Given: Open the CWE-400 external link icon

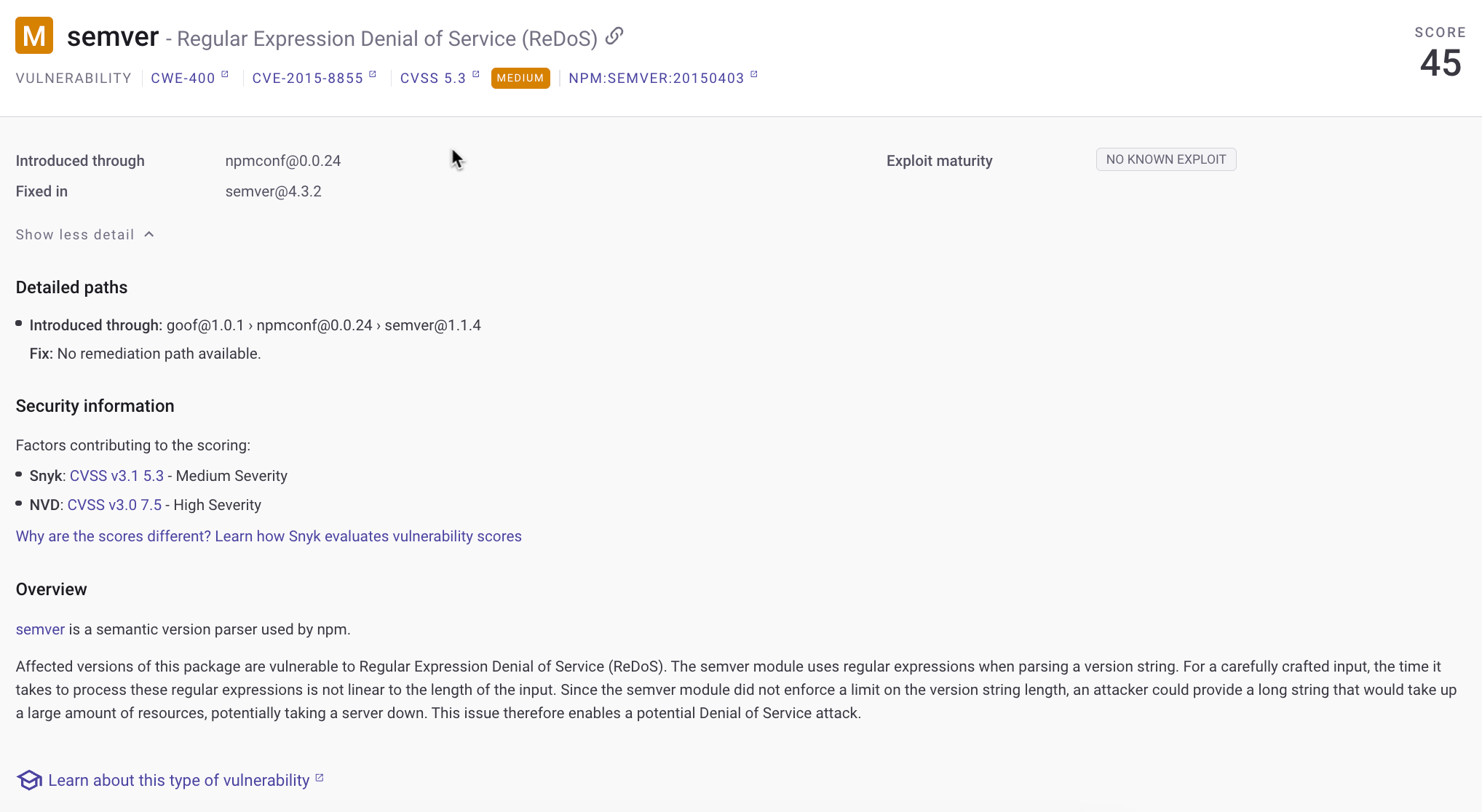Looking at the screenshot, I should [x=225, y=74].
